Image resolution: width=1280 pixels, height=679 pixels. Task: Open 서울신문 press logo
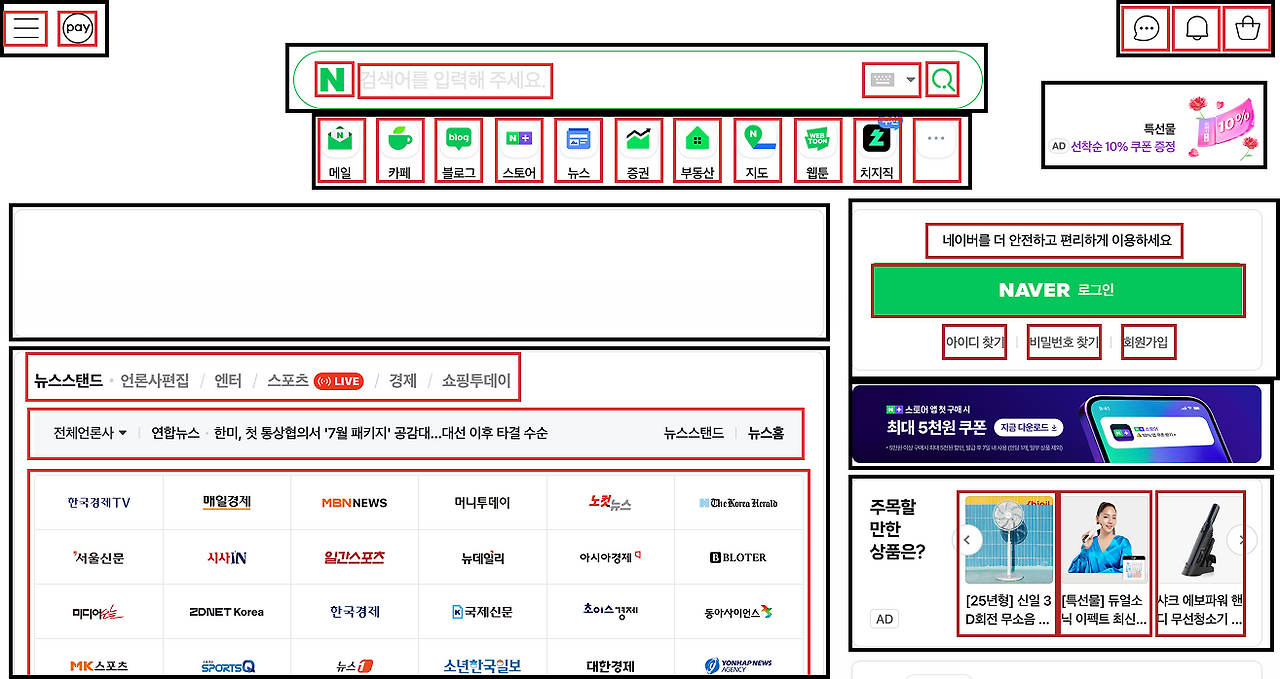(x=99, y=557)
